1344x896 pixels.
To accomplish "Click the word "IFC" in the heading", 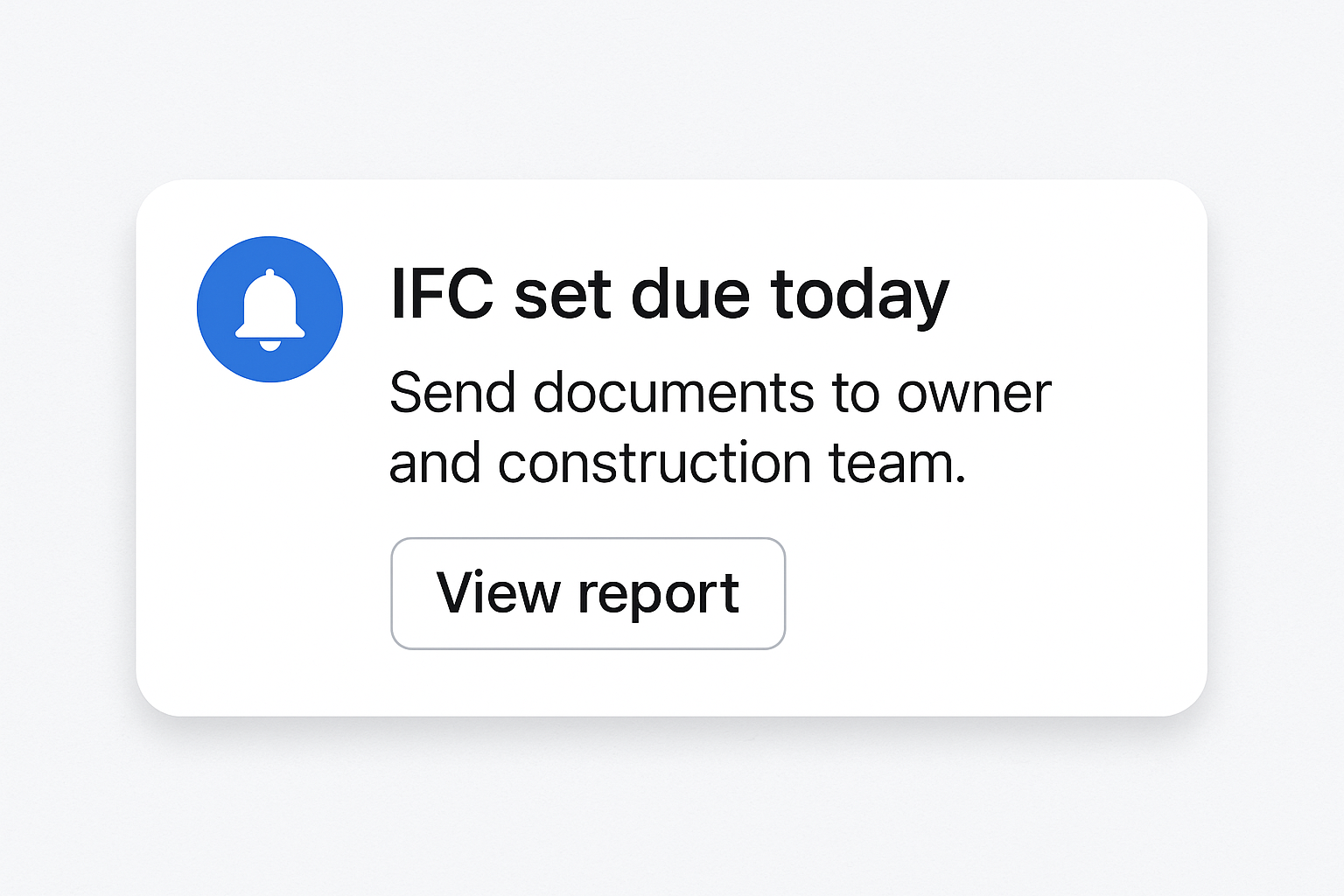I will click(x=442, y=295).
